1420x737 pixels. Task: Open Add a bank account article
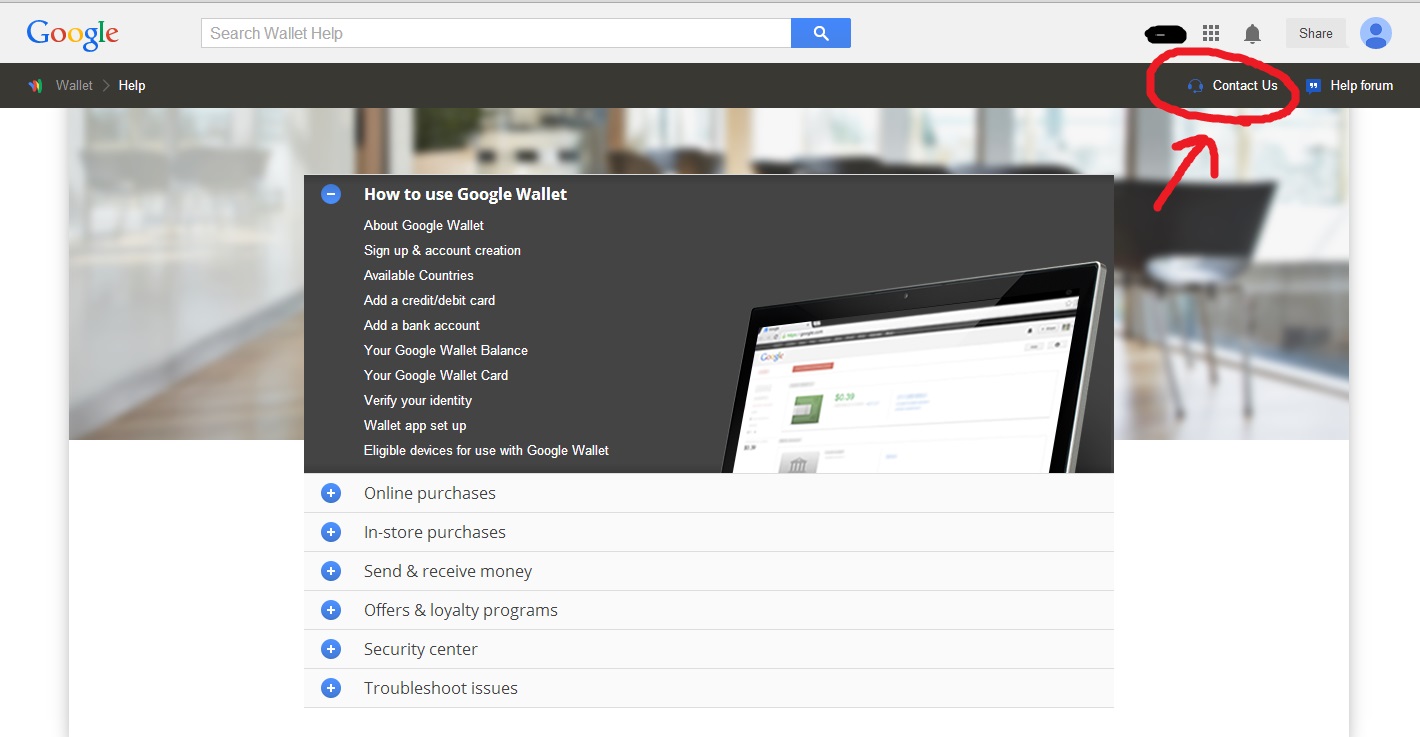coord(422,325)
